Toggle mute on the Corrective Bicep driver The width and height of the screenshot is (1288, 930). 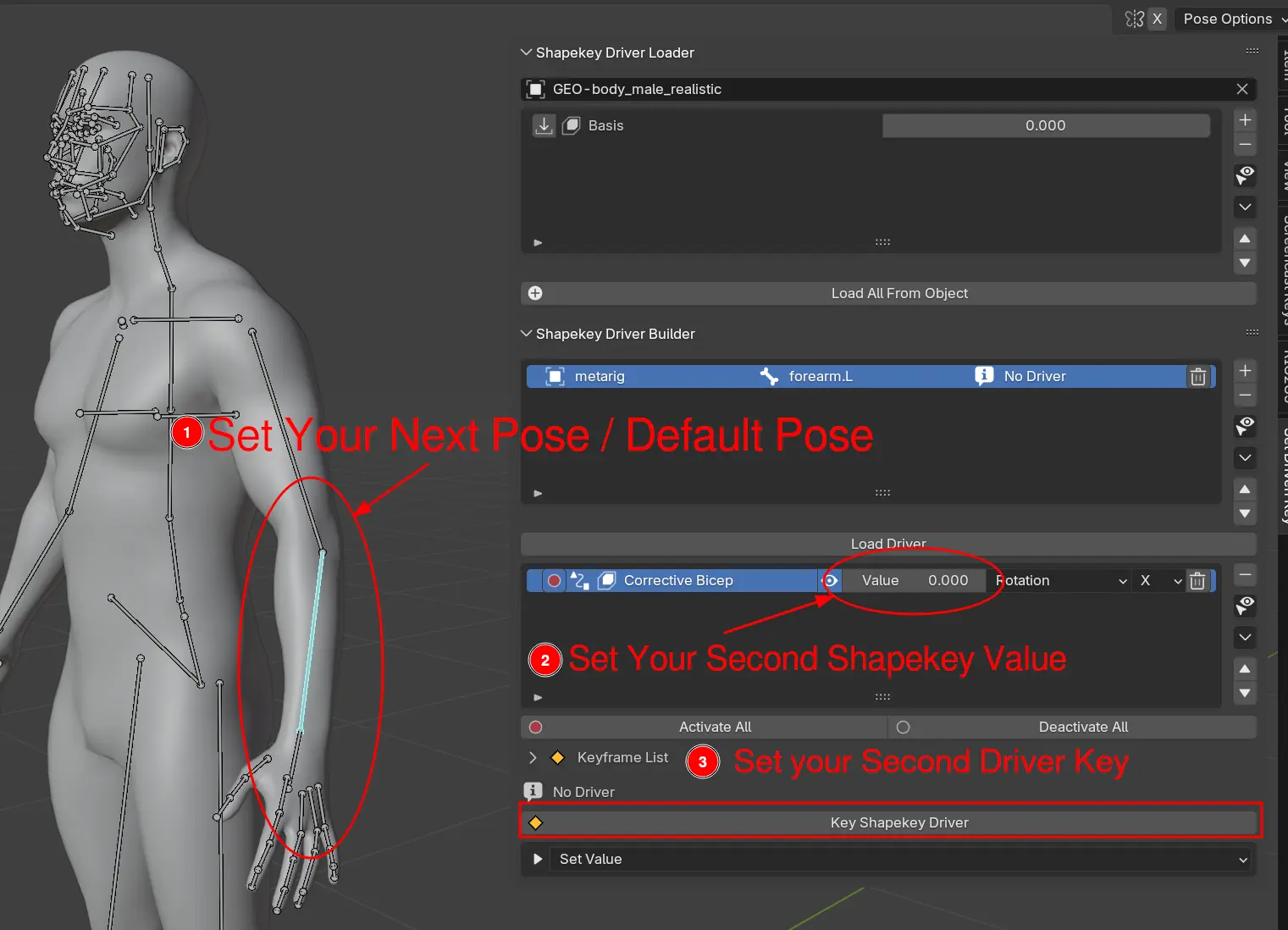point(555,580)
